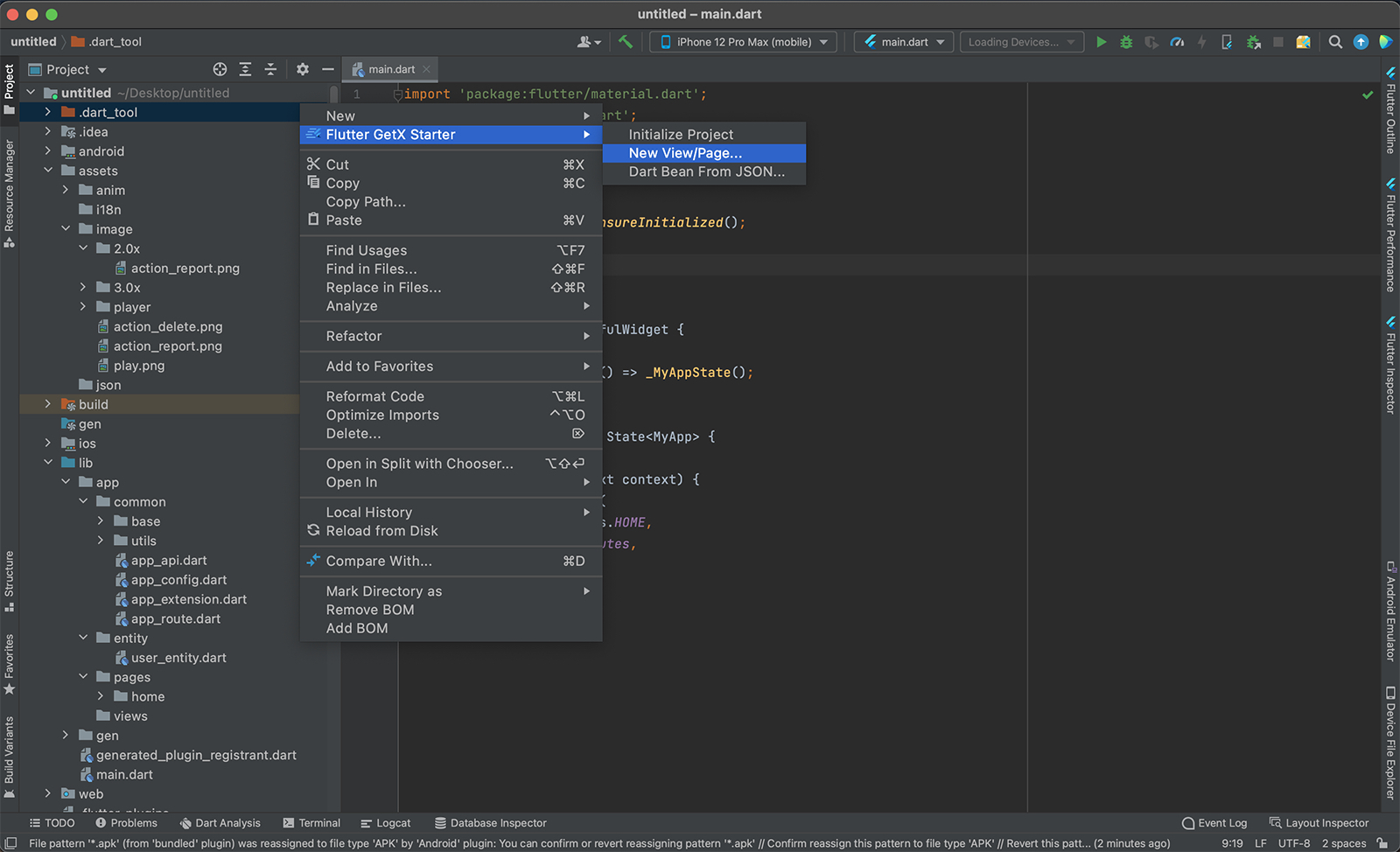This screenshot has height=852, width=1400.
Task: Select user_entity.dart in the tree
Action: (x=178, y=658)
